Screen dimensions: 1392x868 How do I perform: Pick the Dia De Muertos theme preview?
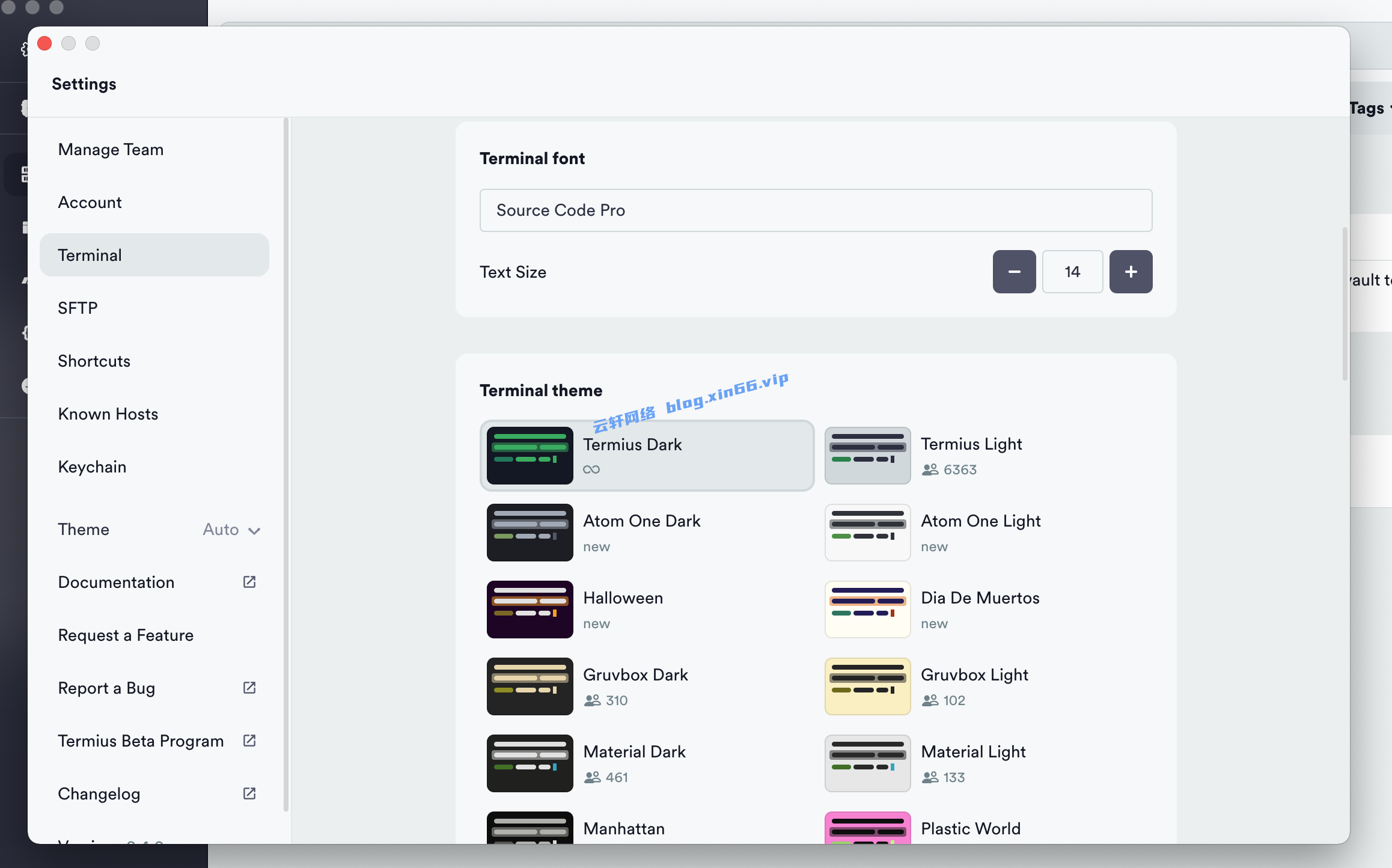click(867, 610)
